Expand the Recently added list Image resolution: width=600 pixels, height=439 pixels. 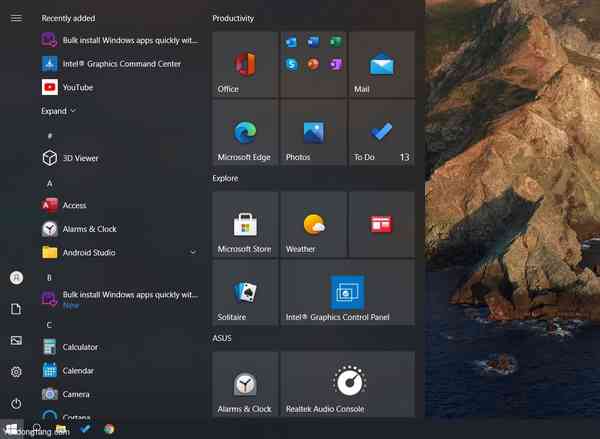[58, 111]
